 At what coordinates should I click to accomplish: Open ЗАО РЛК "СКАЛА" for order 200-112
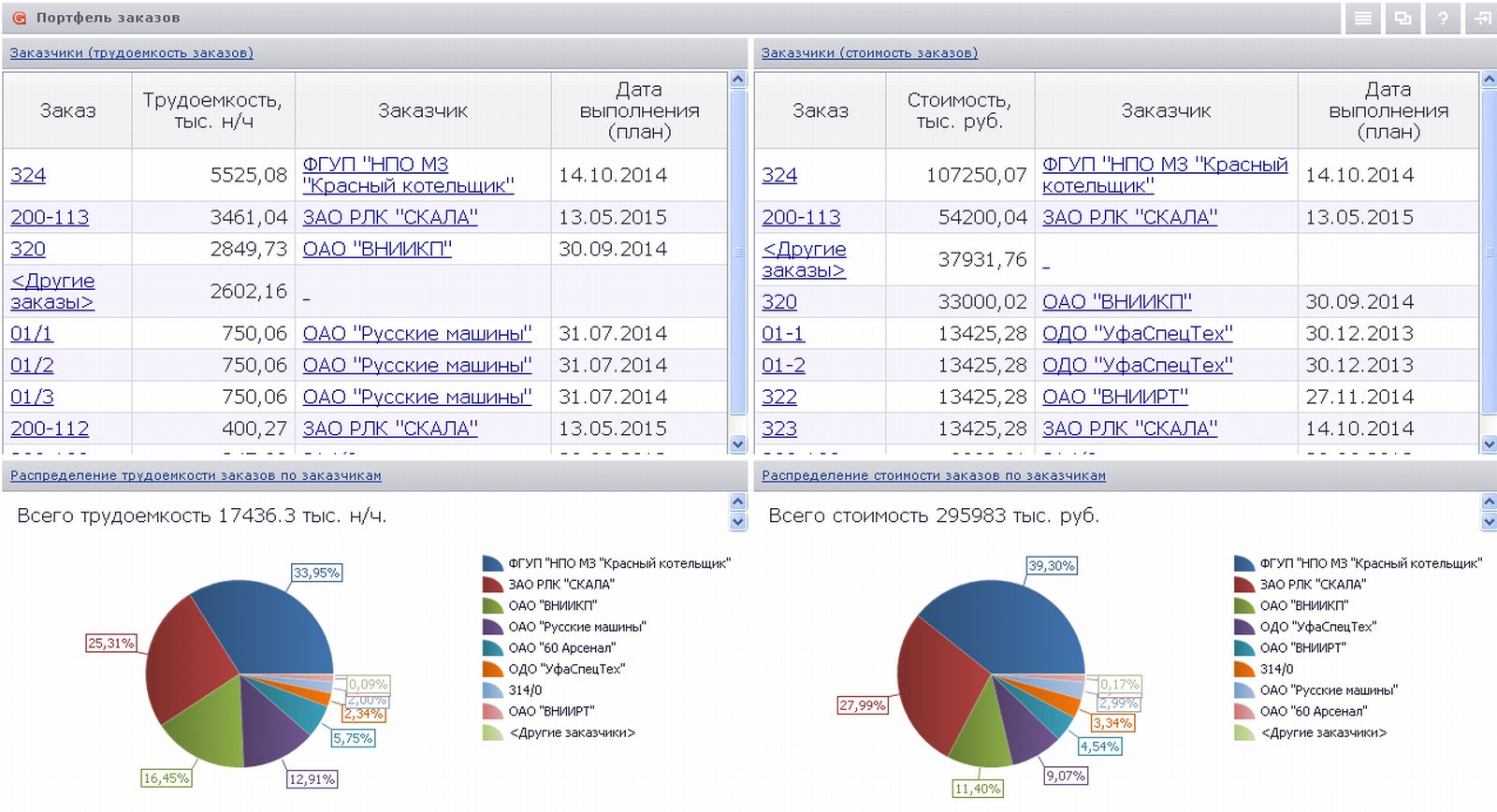pos(390,428)
